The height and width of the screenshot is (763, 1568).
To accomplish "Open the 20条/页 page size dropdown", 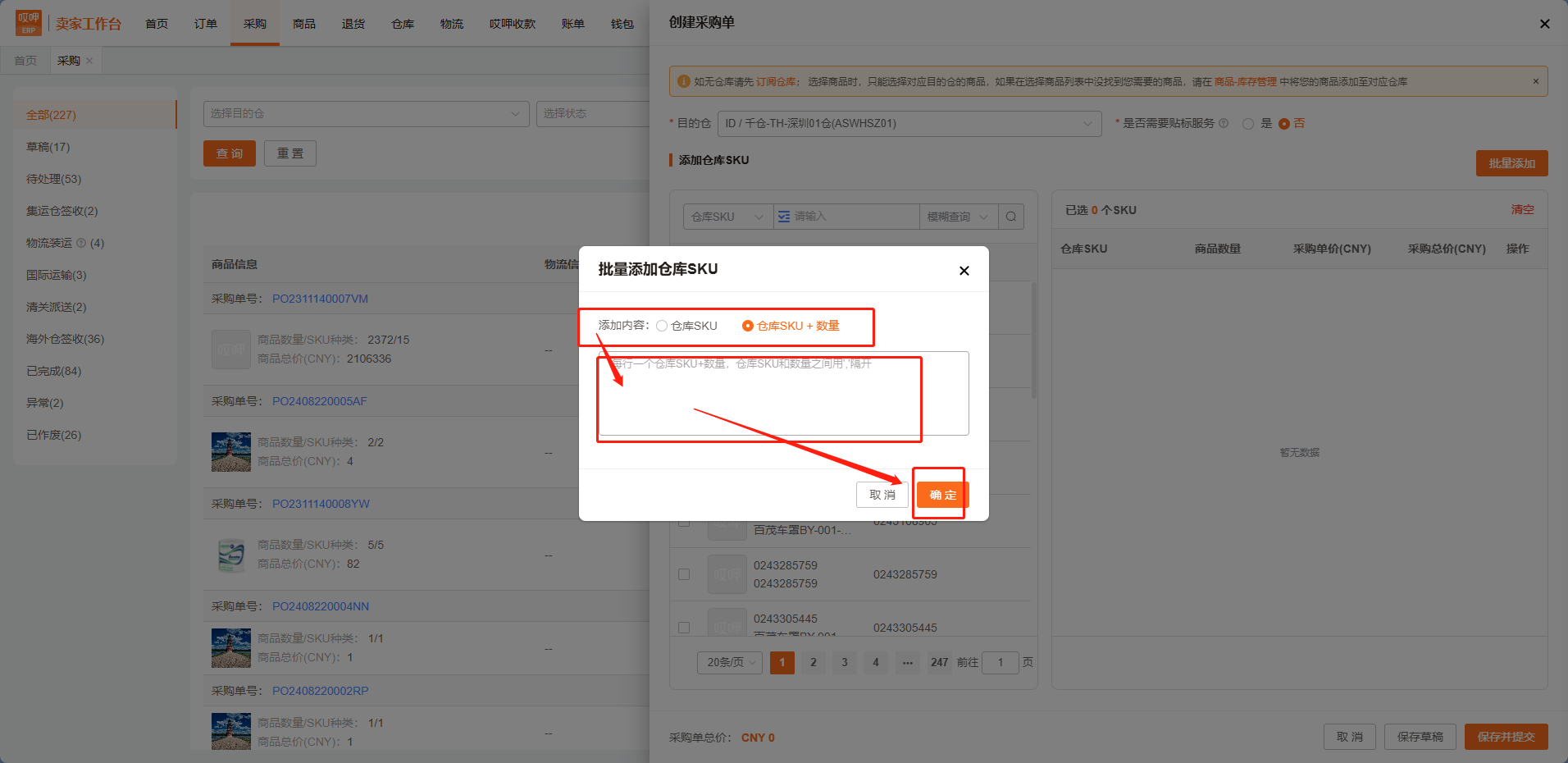I will (730, 662).
